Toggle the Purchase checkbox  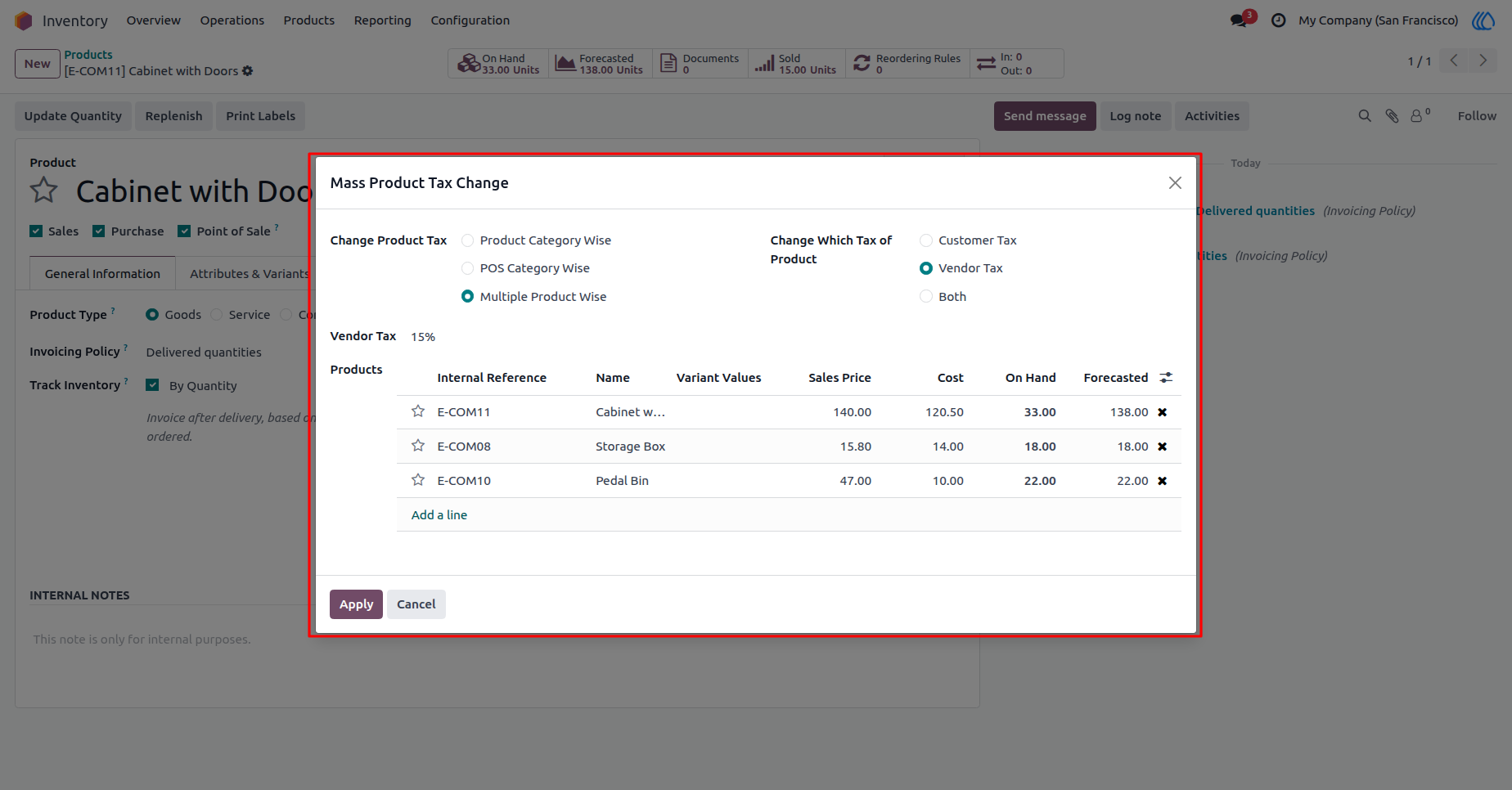pos(99,231)
